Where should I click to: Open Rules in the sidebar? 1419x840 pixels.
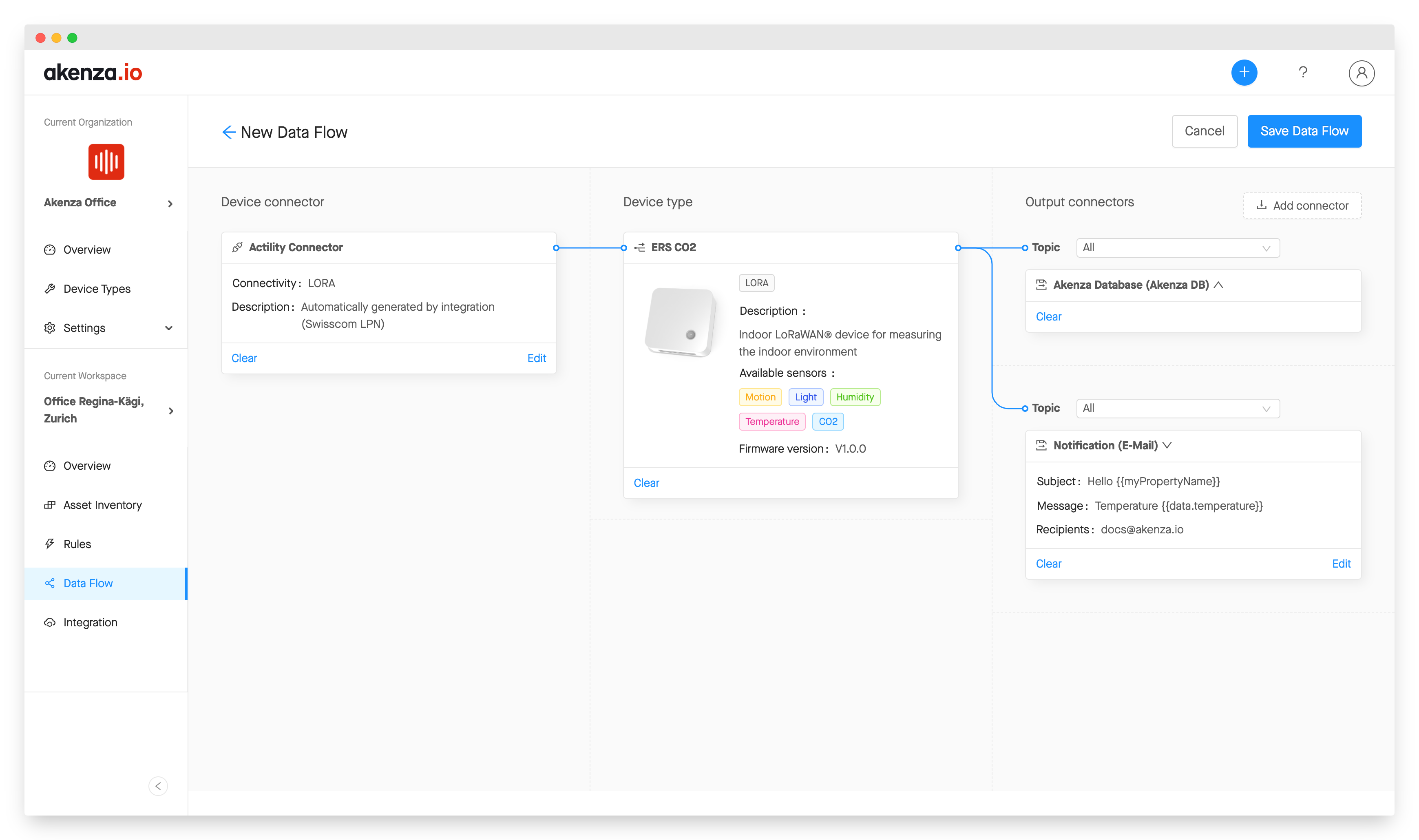[77, 544]
